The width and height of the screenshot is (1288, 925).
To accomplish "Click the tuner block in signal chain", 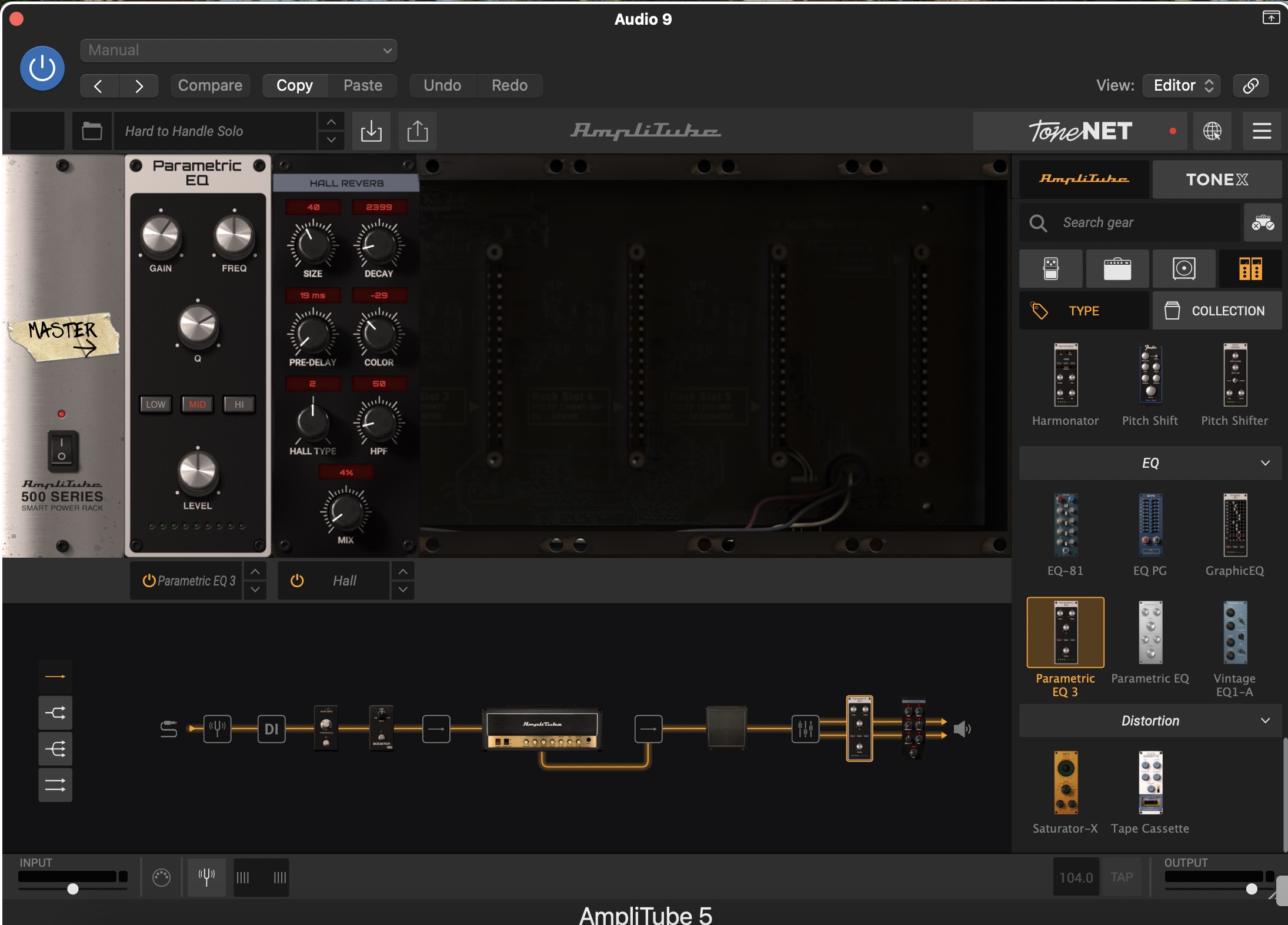I will 218,729.
